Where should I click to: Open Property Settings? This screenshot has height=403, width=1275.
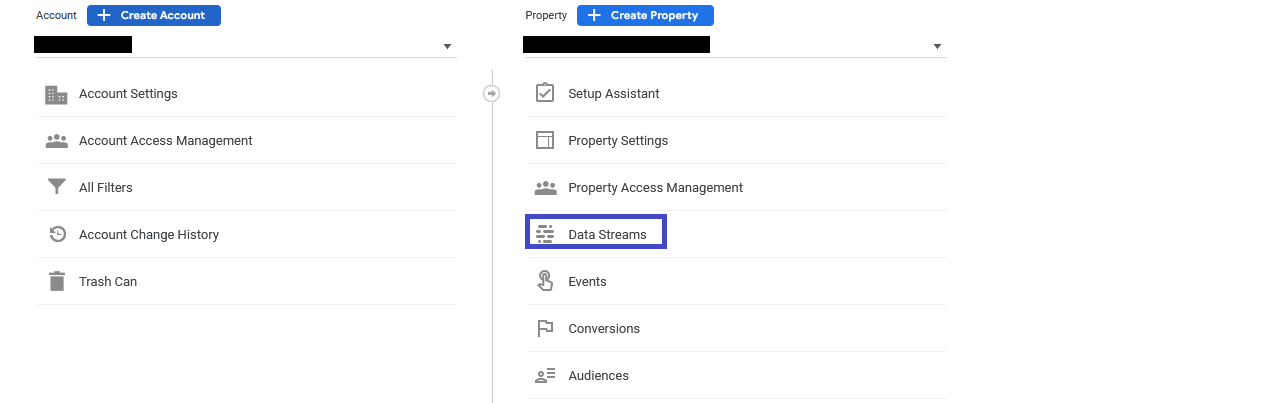tap(737, 141)
